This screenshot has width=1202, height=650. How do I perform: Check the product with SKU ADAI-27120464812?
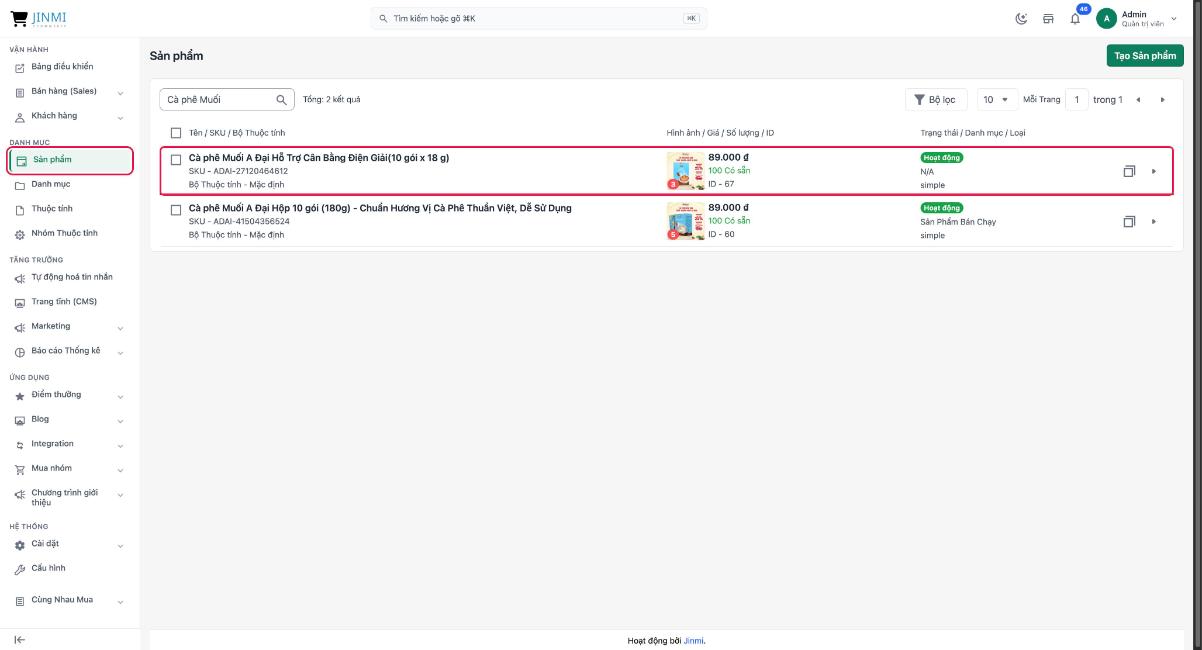pos(176,159)
